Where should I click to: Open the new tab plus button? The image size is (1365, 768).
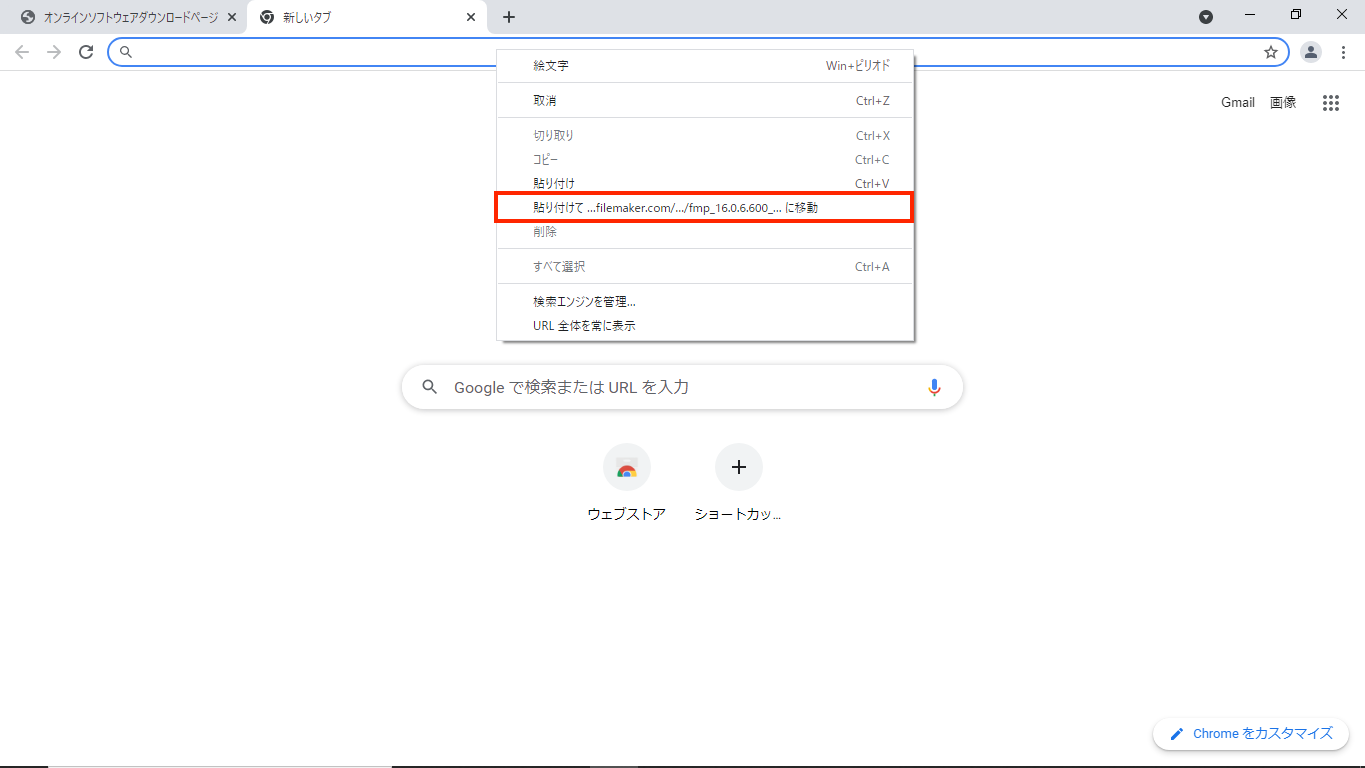(509, 17)
